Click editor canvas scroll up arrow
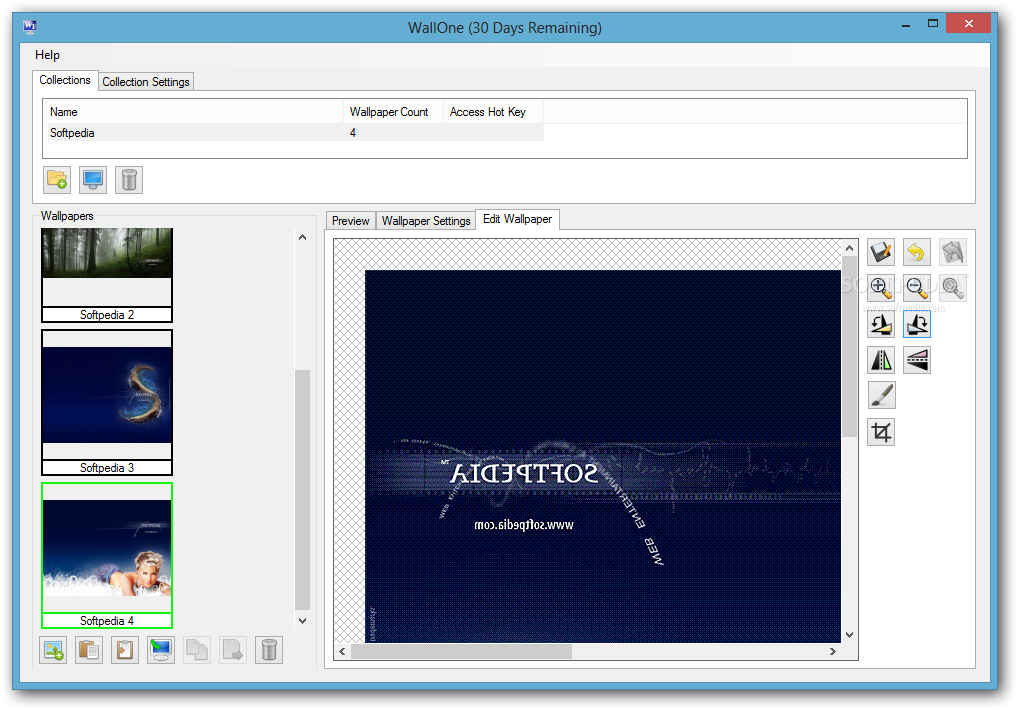The height and width of the screenshot is (710, 1018). click(x=849, y=248)
